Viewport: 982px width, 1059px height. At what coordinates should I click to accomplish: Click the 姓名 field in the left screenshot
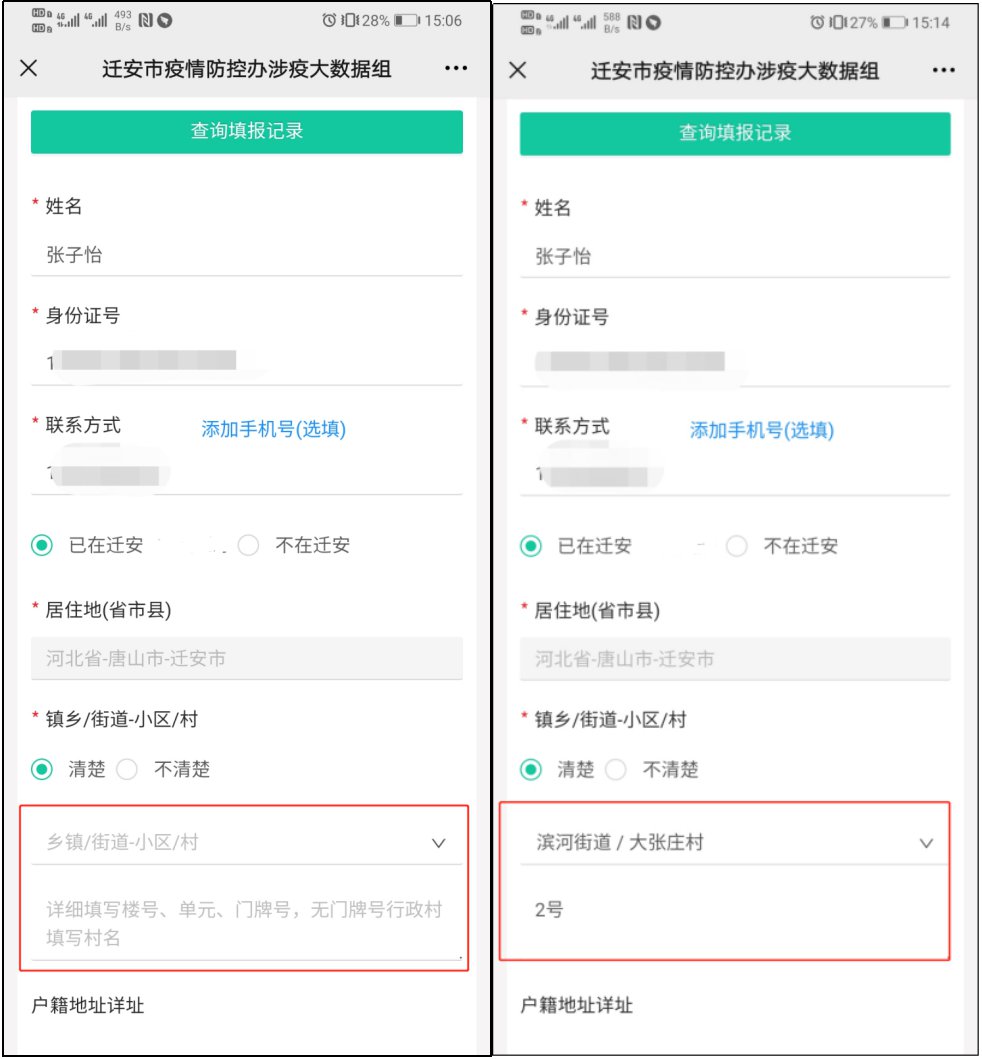pyautogui.click(x=246, y=255)
